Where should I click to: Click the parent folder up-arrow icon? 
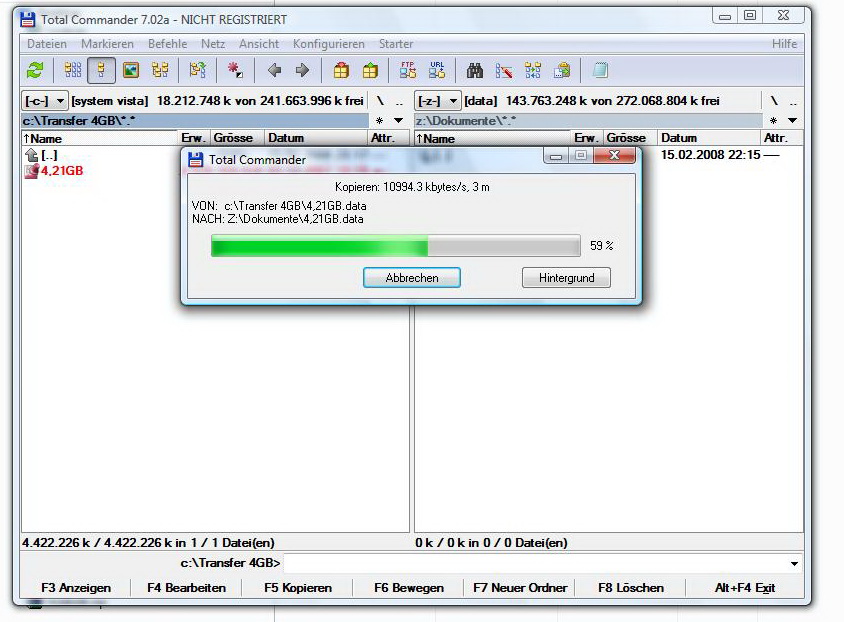coord(31,156)
